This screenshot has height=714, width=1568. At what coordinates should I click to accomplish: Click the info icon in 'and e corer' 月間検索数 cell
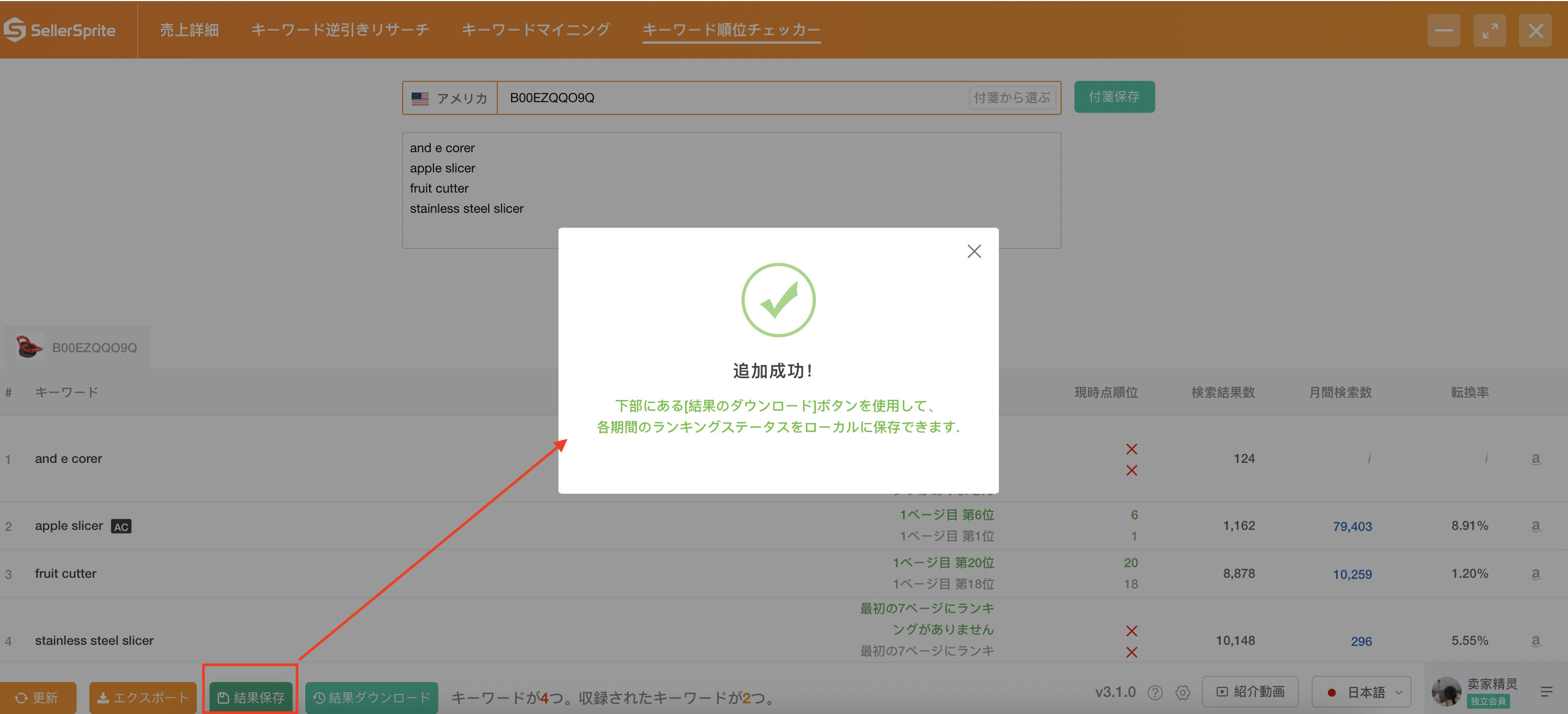pyautogui.click(x=1369, y=458)
